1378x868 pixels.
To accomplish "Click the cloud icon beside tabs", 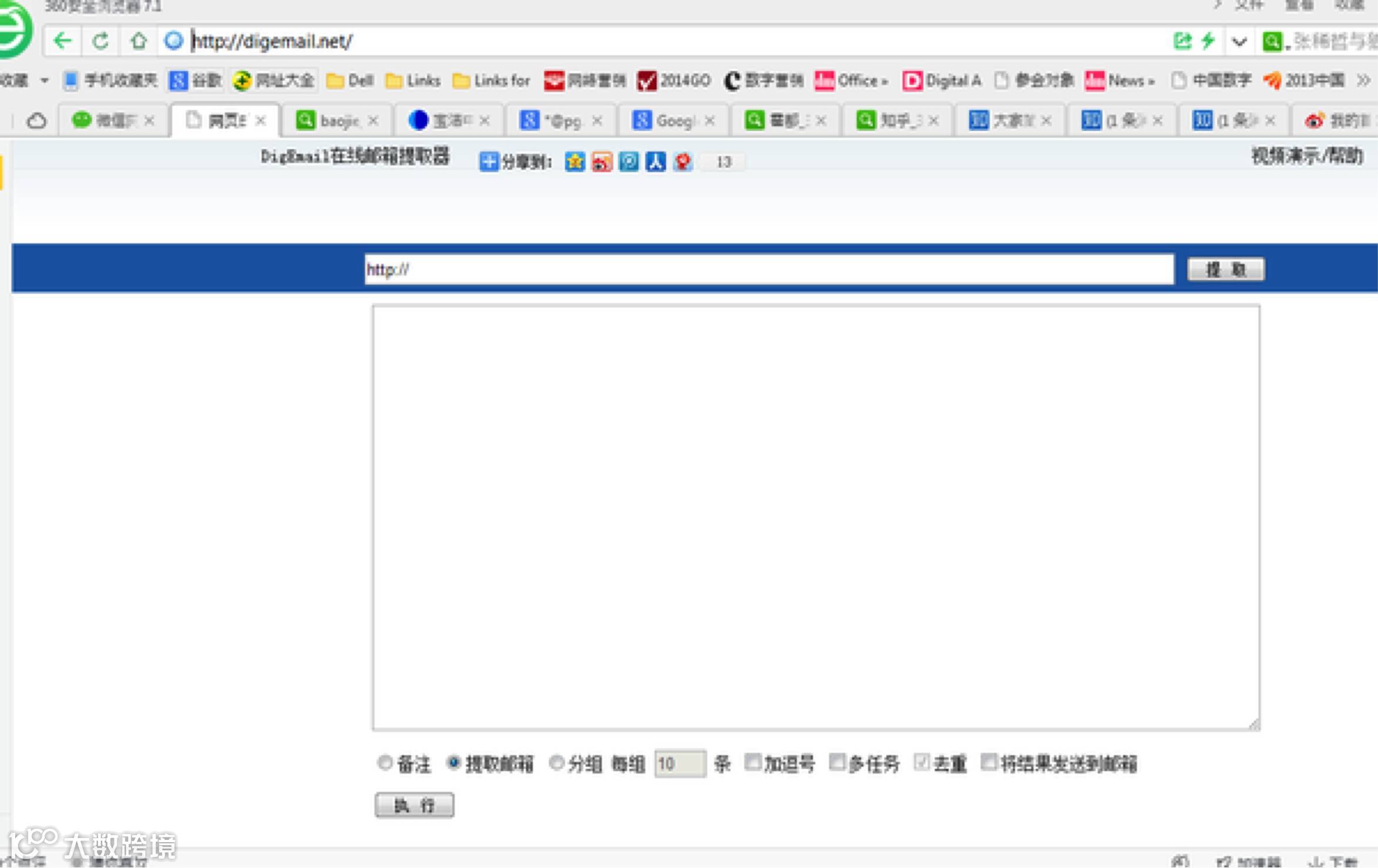I will tap(36, 121).
